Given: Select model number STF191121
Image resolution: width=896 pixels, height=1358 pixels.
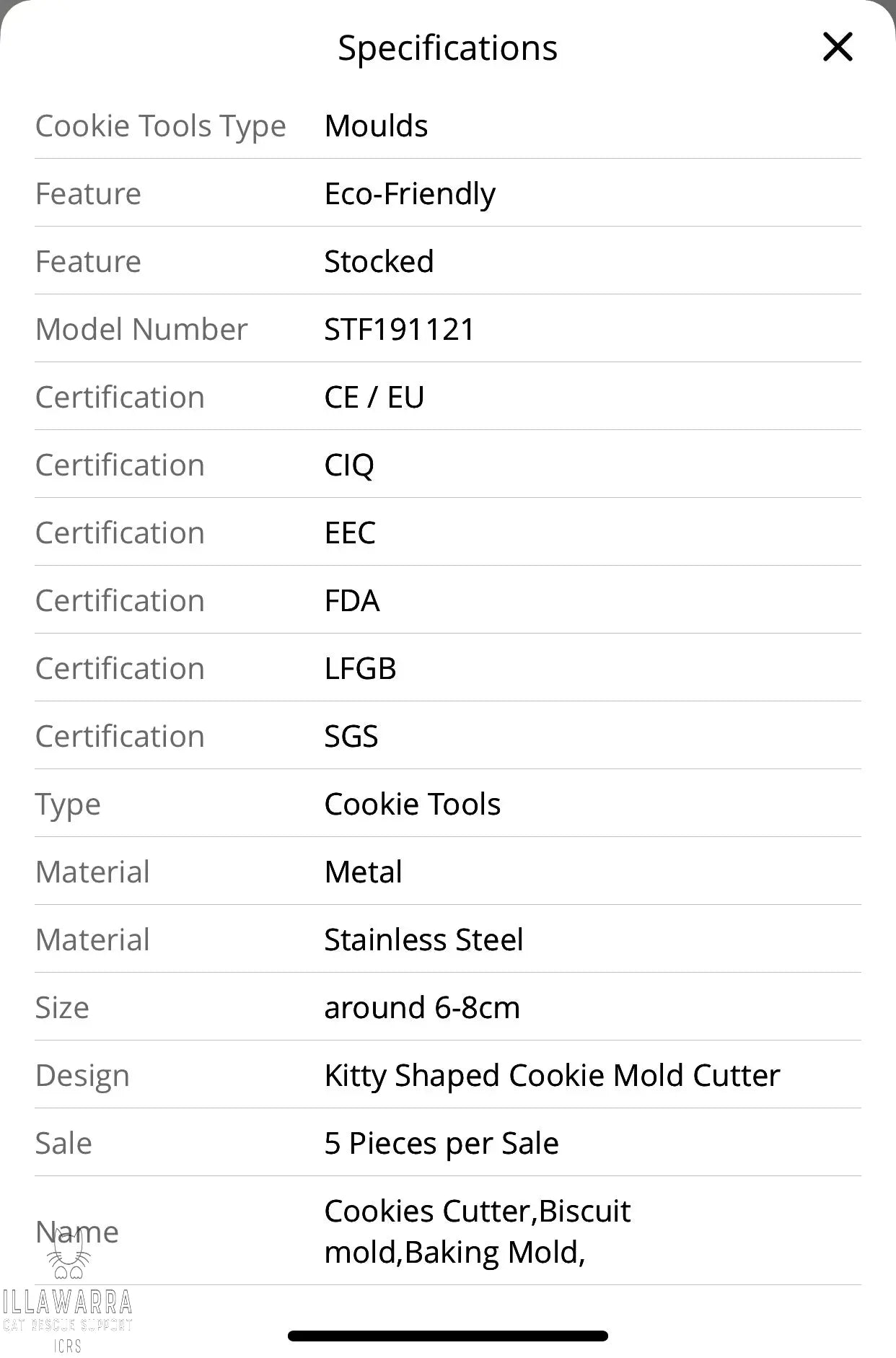Looking at the screenshot, I should point(400,330).
